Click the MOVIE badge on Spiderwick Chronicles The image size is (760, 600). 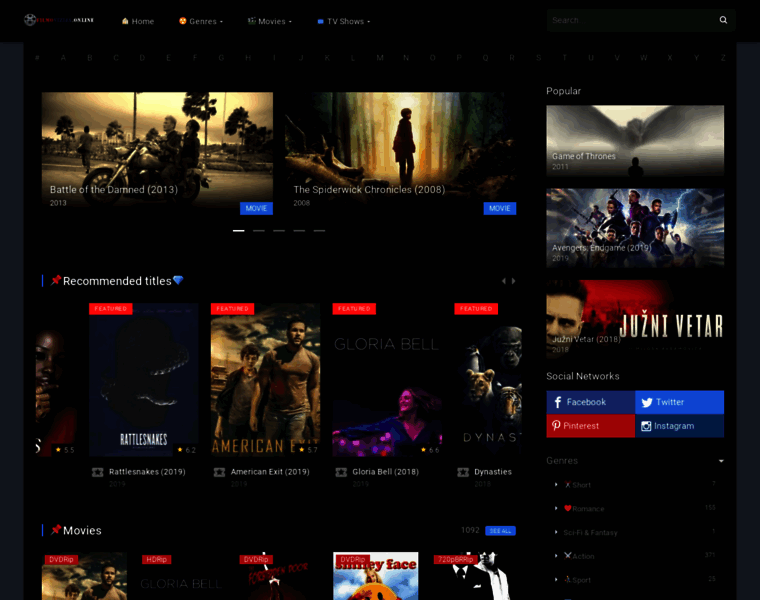(500, 208)
